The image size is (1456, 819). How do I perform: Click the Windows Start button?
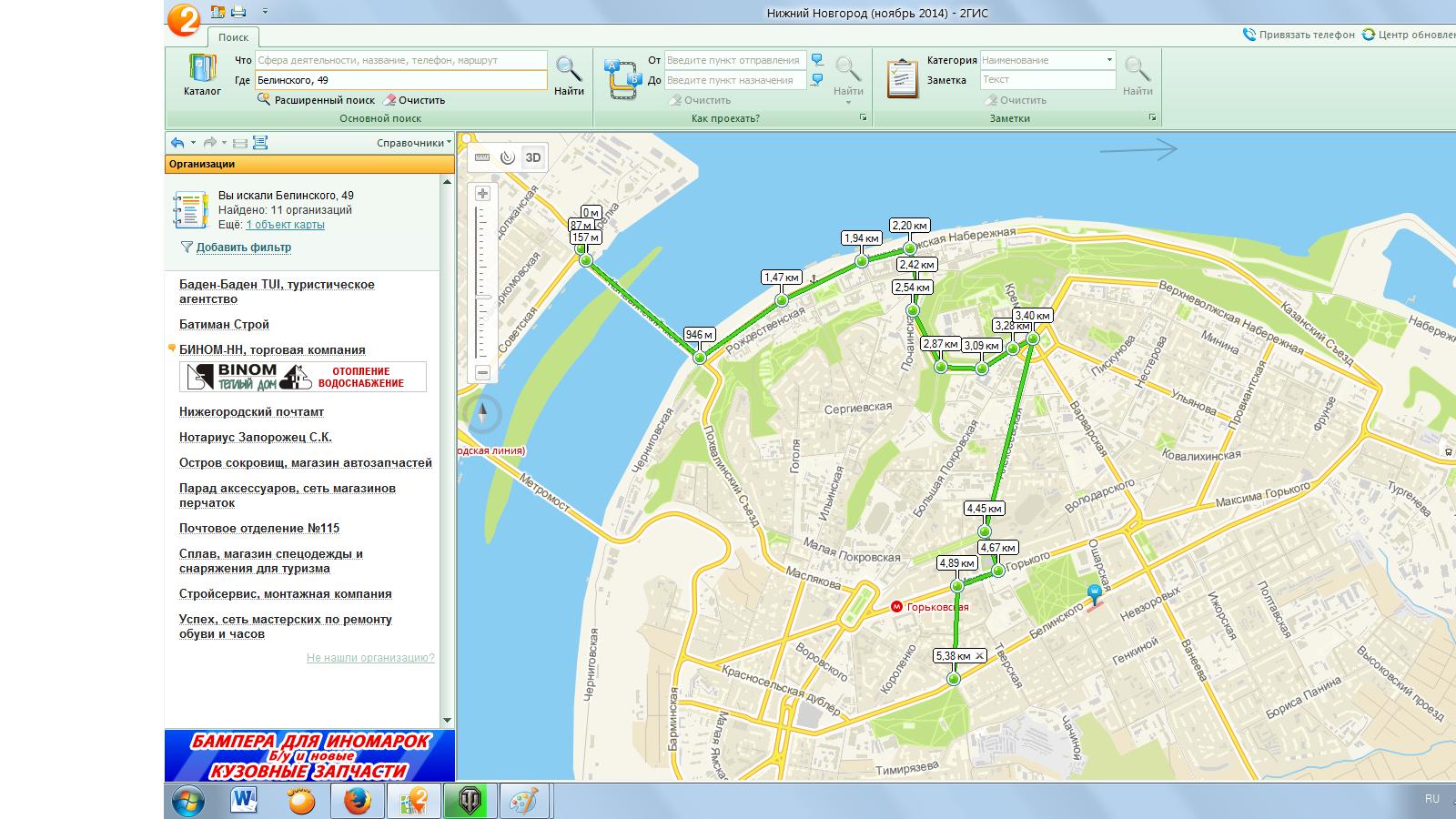click(x=188, y=802)
